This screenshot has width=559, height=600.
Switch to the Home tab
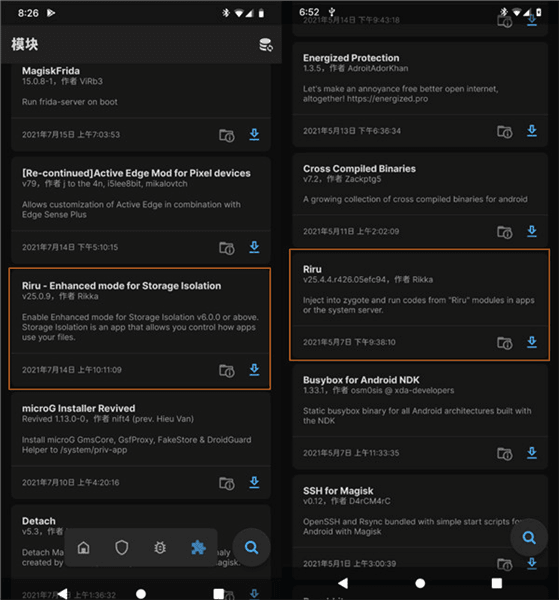(83, 548)
